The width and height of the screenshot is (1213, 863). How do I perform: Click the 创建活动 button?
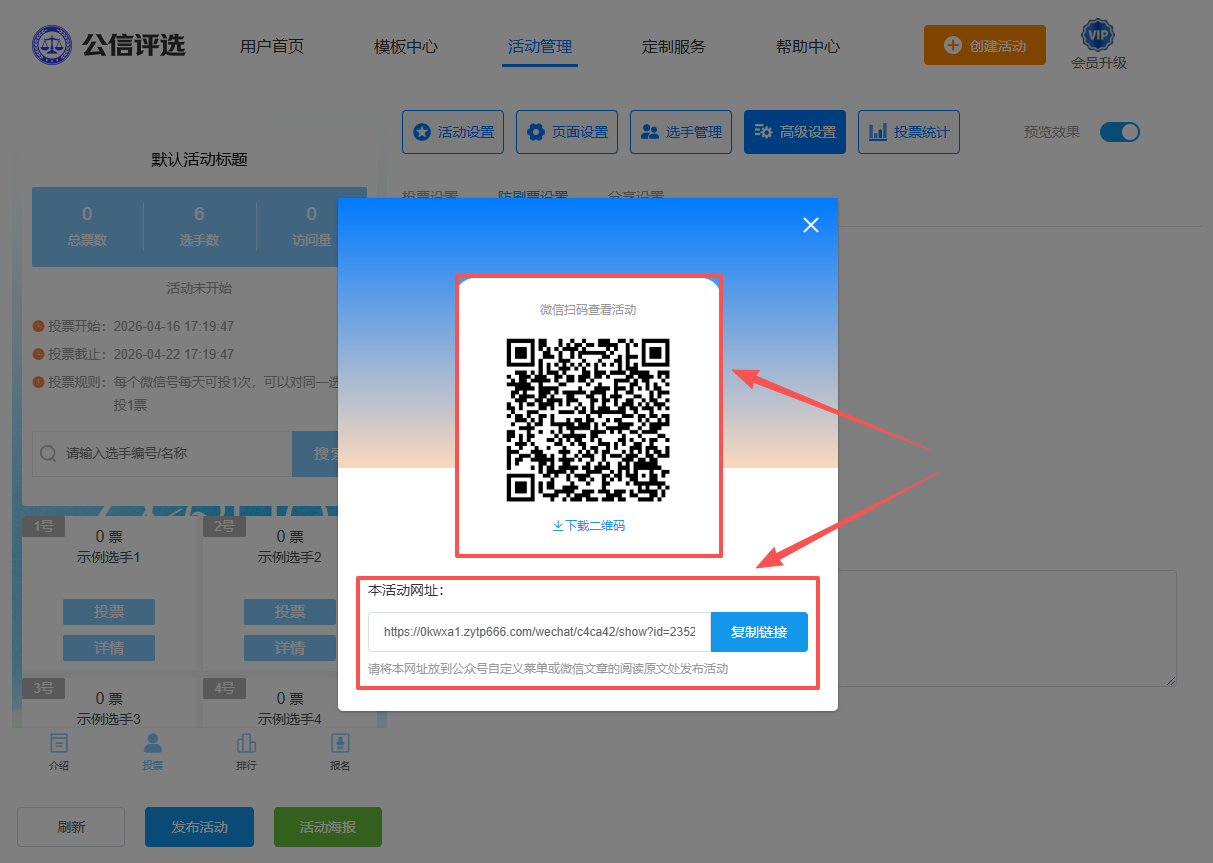pyautogui.click(x=985, y=45)
